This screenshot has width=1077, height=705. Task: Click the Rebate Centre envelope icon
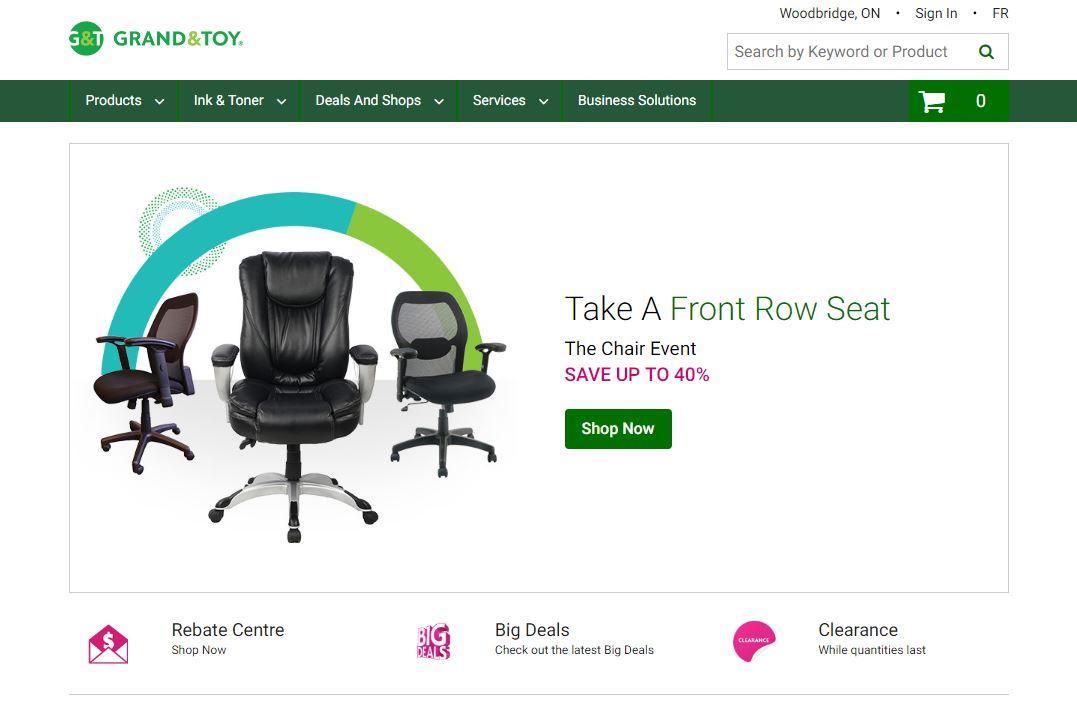[x=109, y=644]
